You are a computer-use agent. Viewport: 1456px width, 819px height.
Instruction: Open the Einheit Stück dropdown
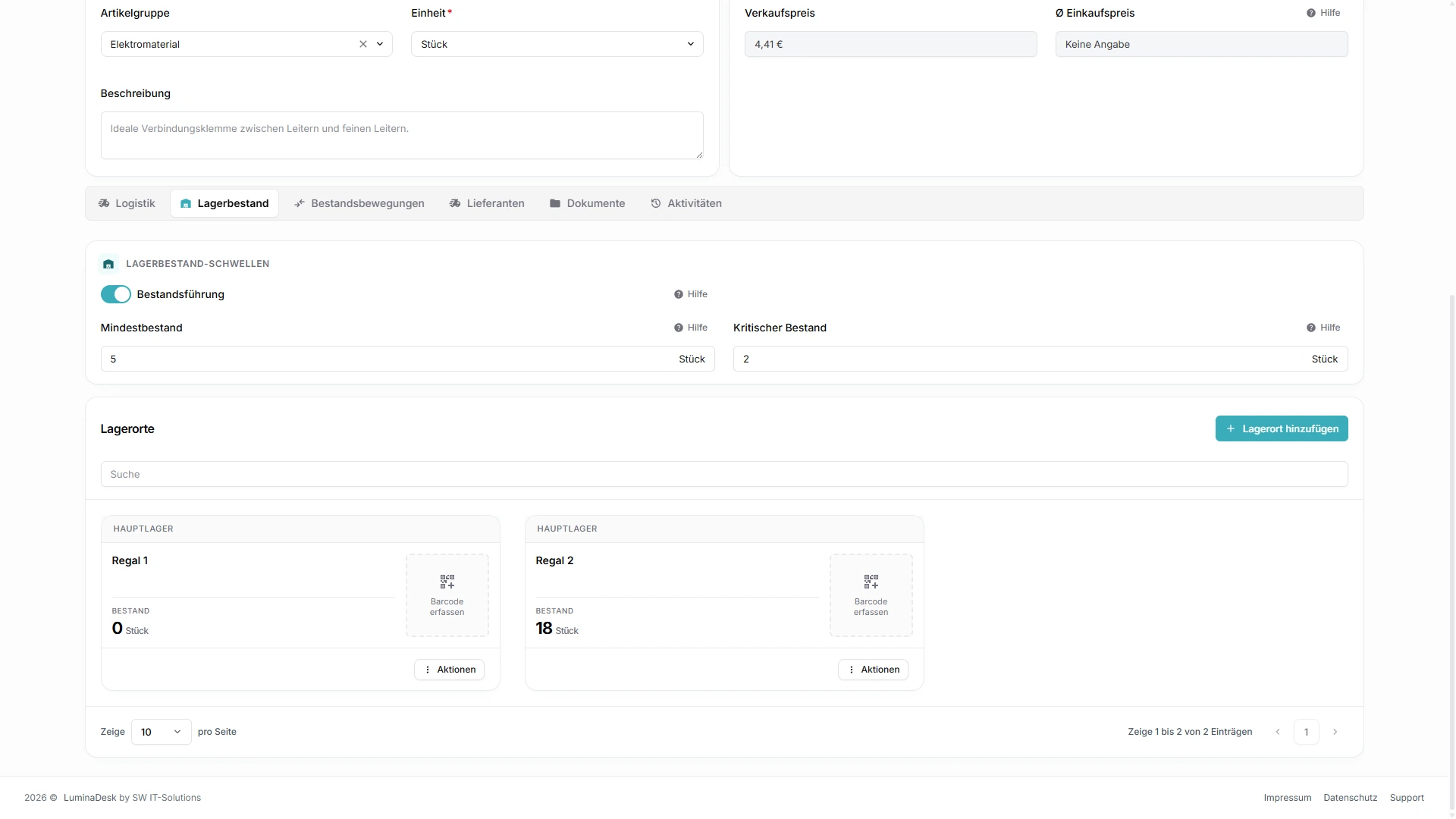coord(557,44)
